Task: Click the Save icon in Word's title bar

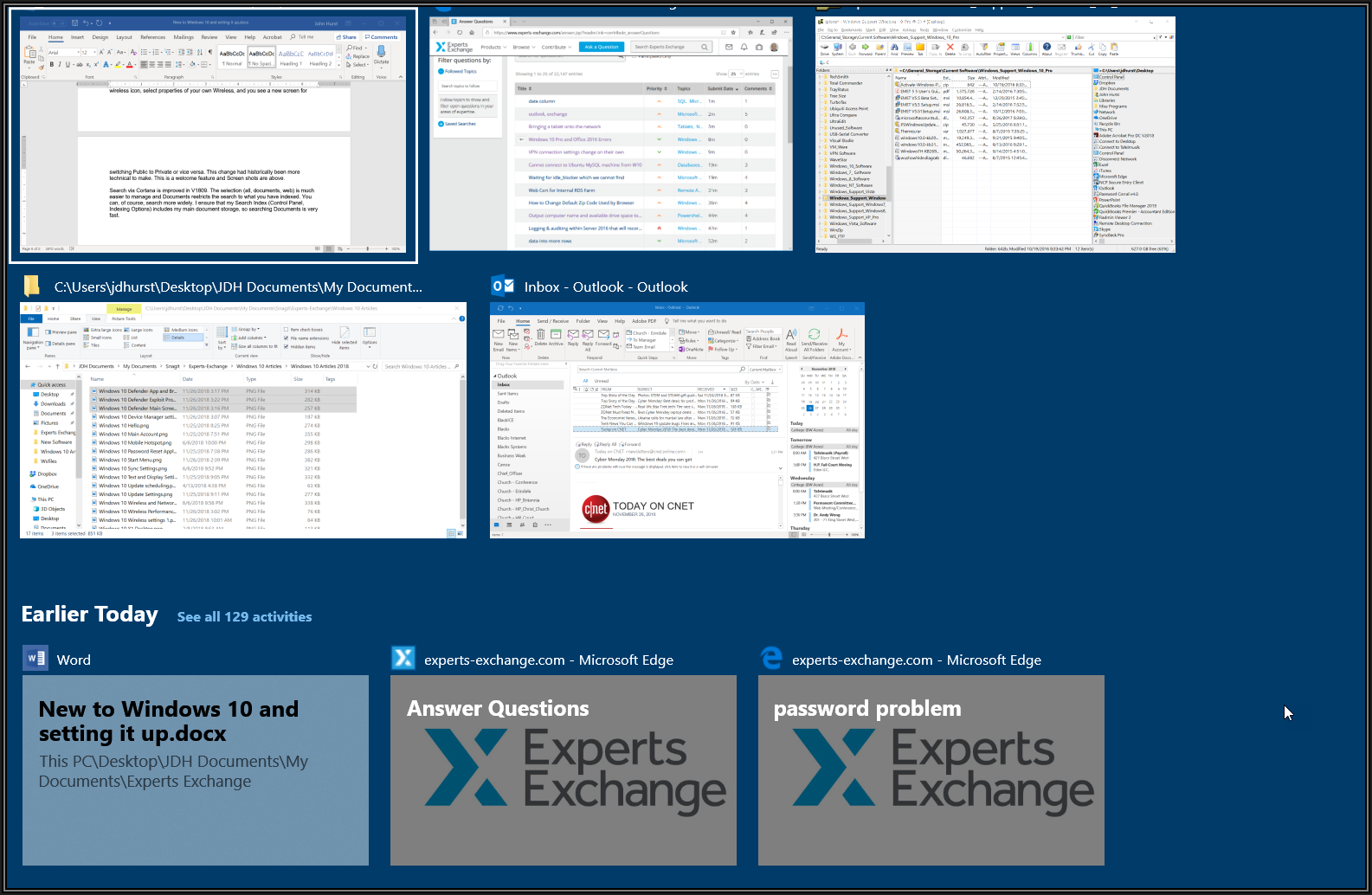Action: (75, 23)
